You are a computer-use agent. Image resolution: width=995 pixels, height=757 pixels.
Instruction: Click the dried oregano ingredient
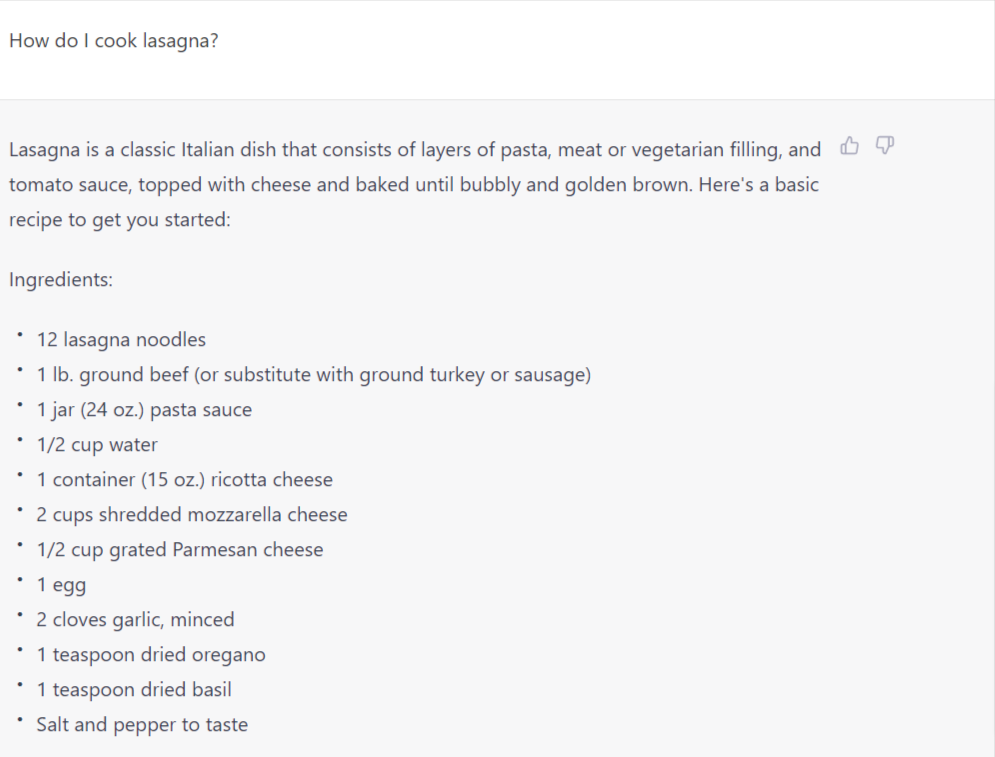[x=151, y=655]
